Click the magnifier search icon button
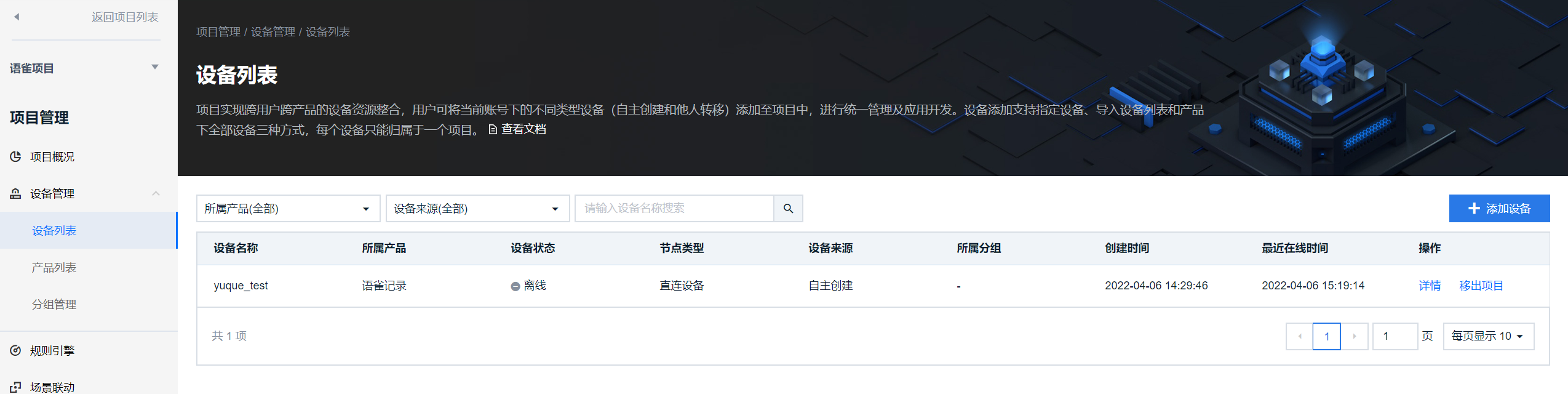Image resolution: width=1568 pixels, height=394 pixels. (788, 209)
